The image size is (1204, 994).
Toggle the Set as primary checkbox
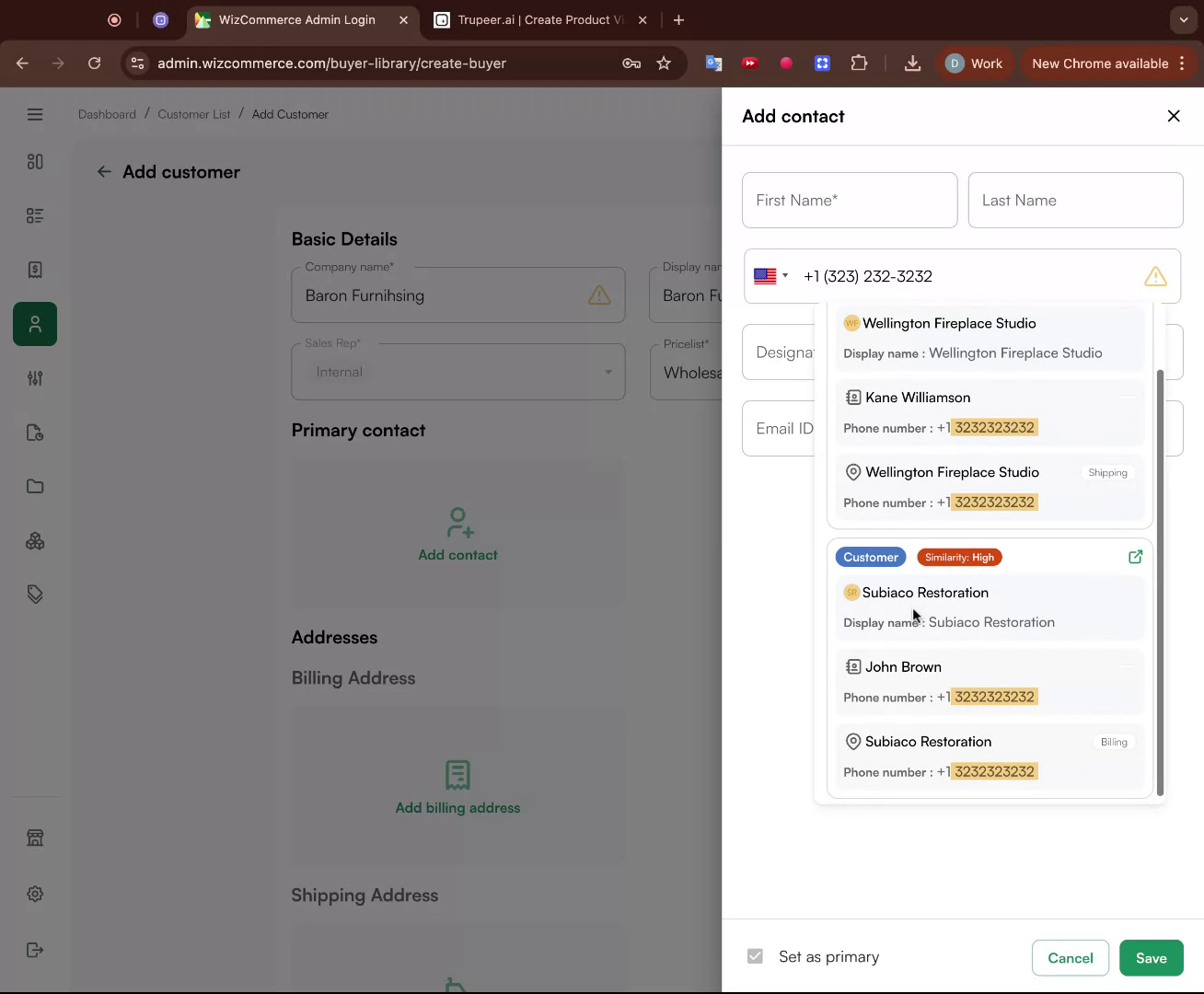[755, 956]
